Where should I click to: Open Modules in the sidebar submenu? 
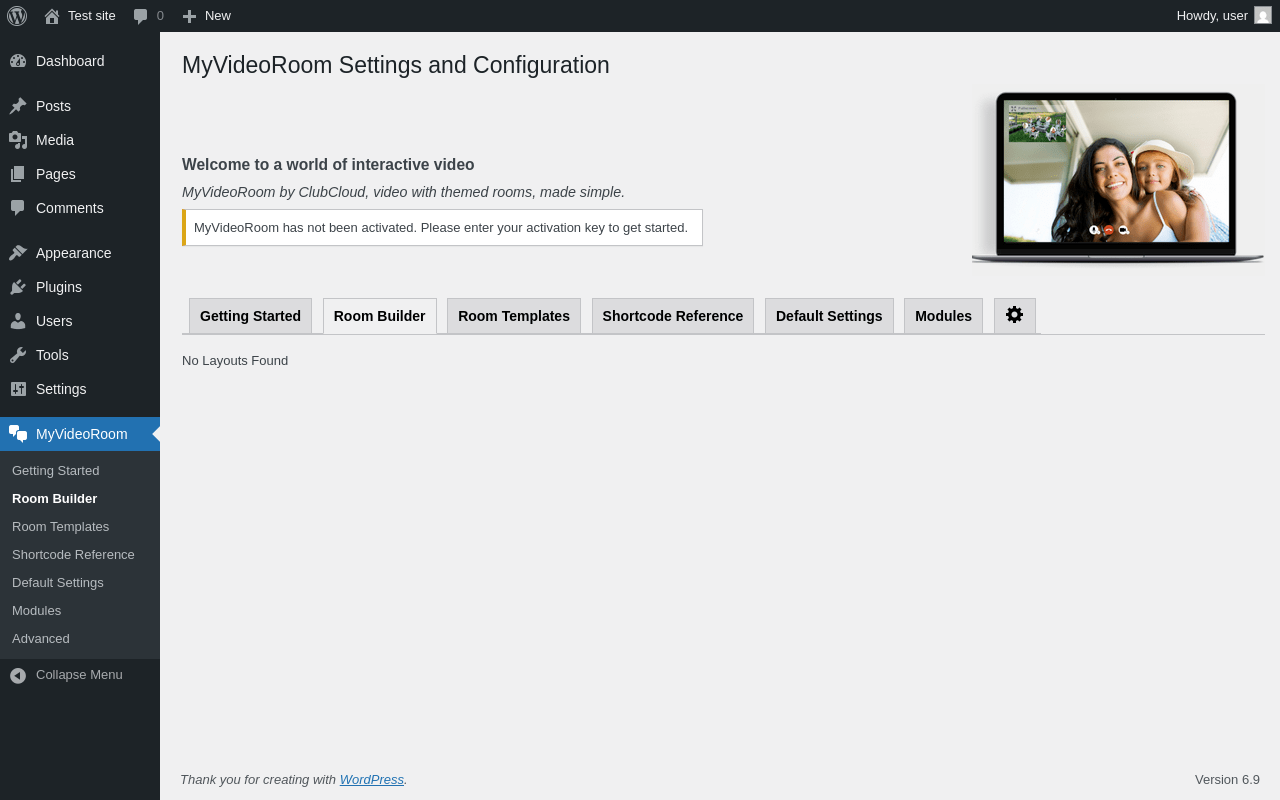click(x=36, y=611)
